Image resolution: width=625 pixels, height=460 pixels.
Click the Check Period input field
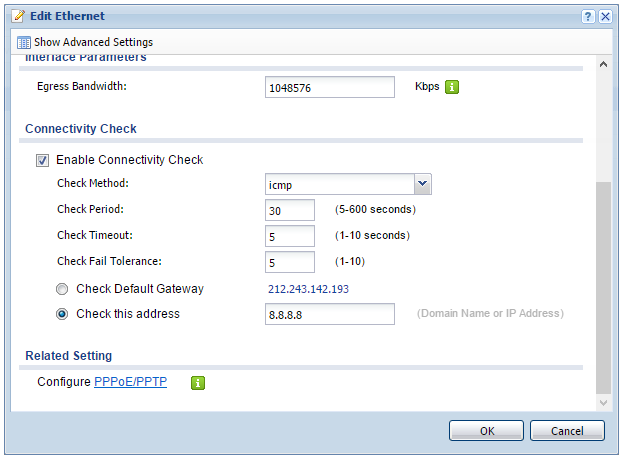click(x=291, y=210)
